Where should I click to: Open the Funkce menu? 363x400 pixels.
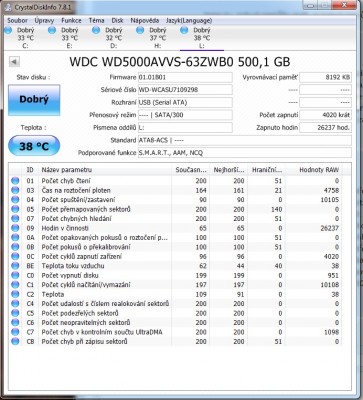tap(71, 20)
